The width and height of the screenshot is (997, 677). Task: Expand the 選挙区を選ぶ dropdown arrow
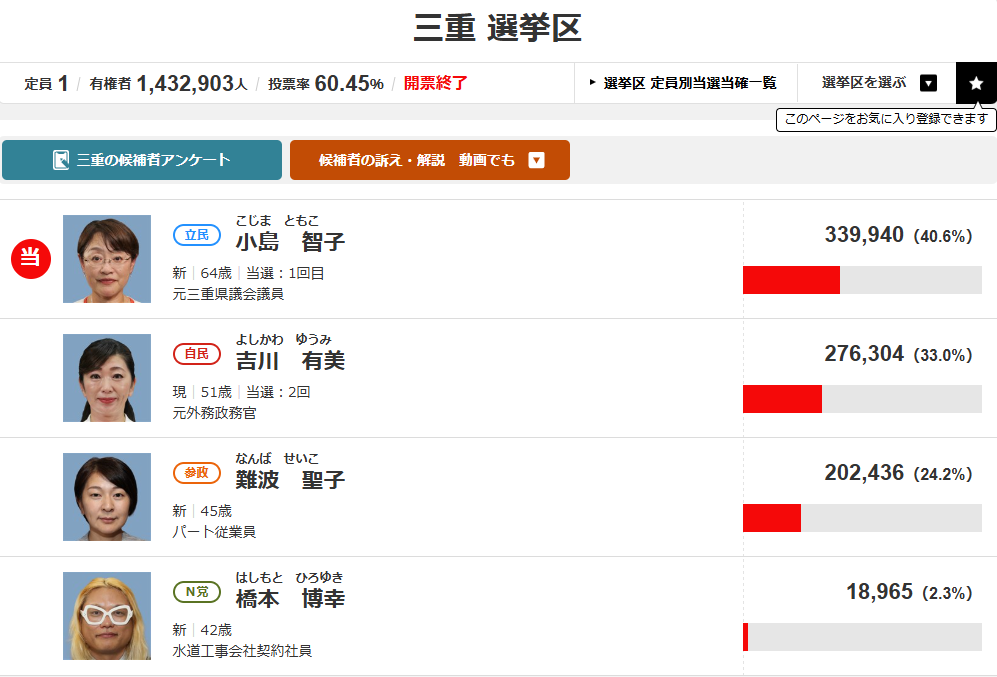(x=928, y=83)
